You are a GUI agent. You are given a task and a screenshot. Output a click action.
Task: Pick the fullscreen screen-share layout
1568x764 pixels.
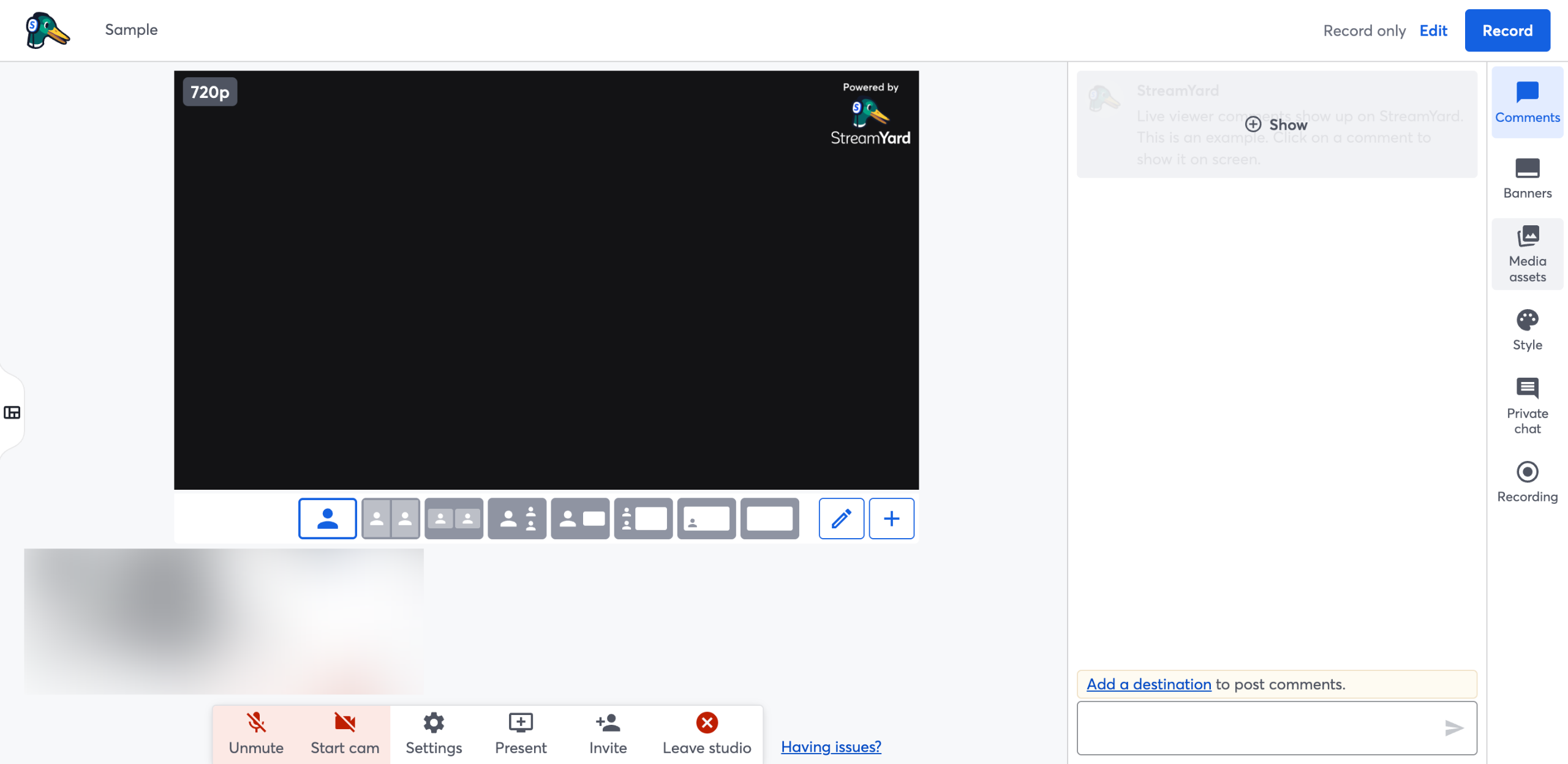click(x=769, y=519)
